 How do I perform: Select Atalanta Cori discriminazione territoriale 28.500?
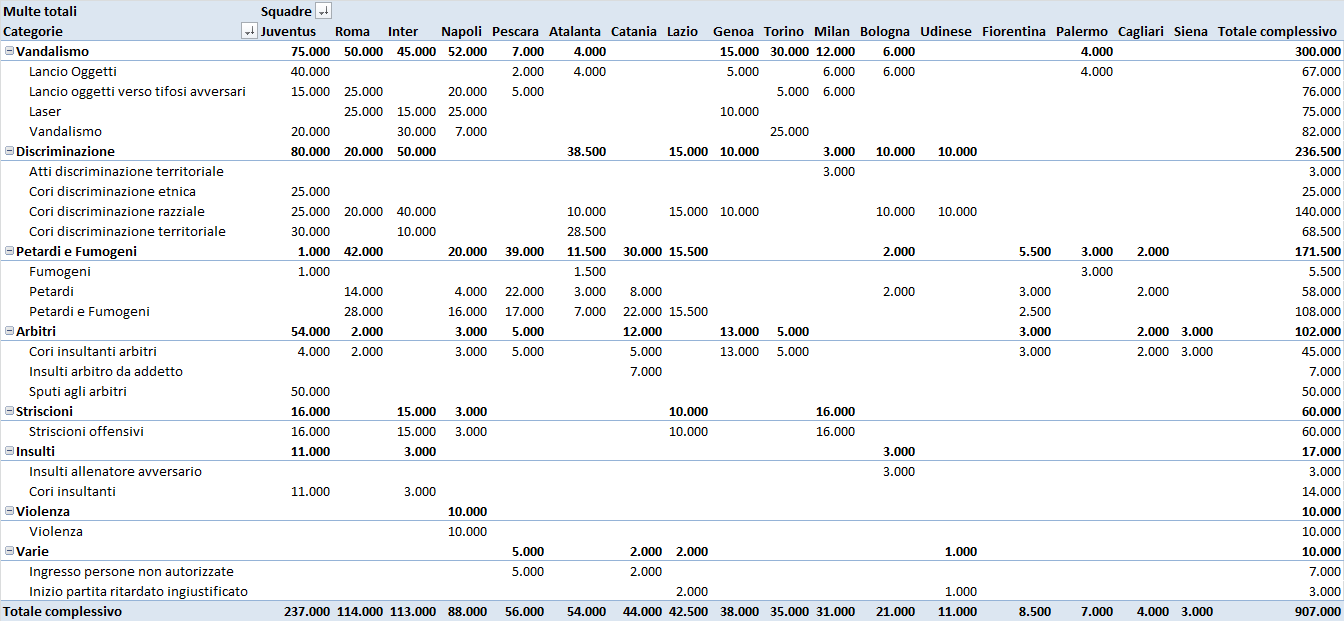click(x=586, y=231)
